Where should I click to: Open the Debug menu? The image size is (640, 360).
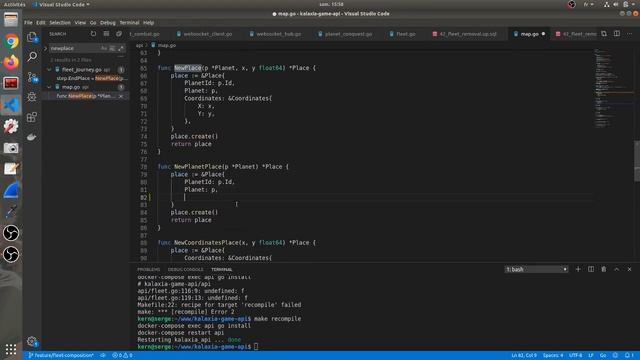coord(108,23)
